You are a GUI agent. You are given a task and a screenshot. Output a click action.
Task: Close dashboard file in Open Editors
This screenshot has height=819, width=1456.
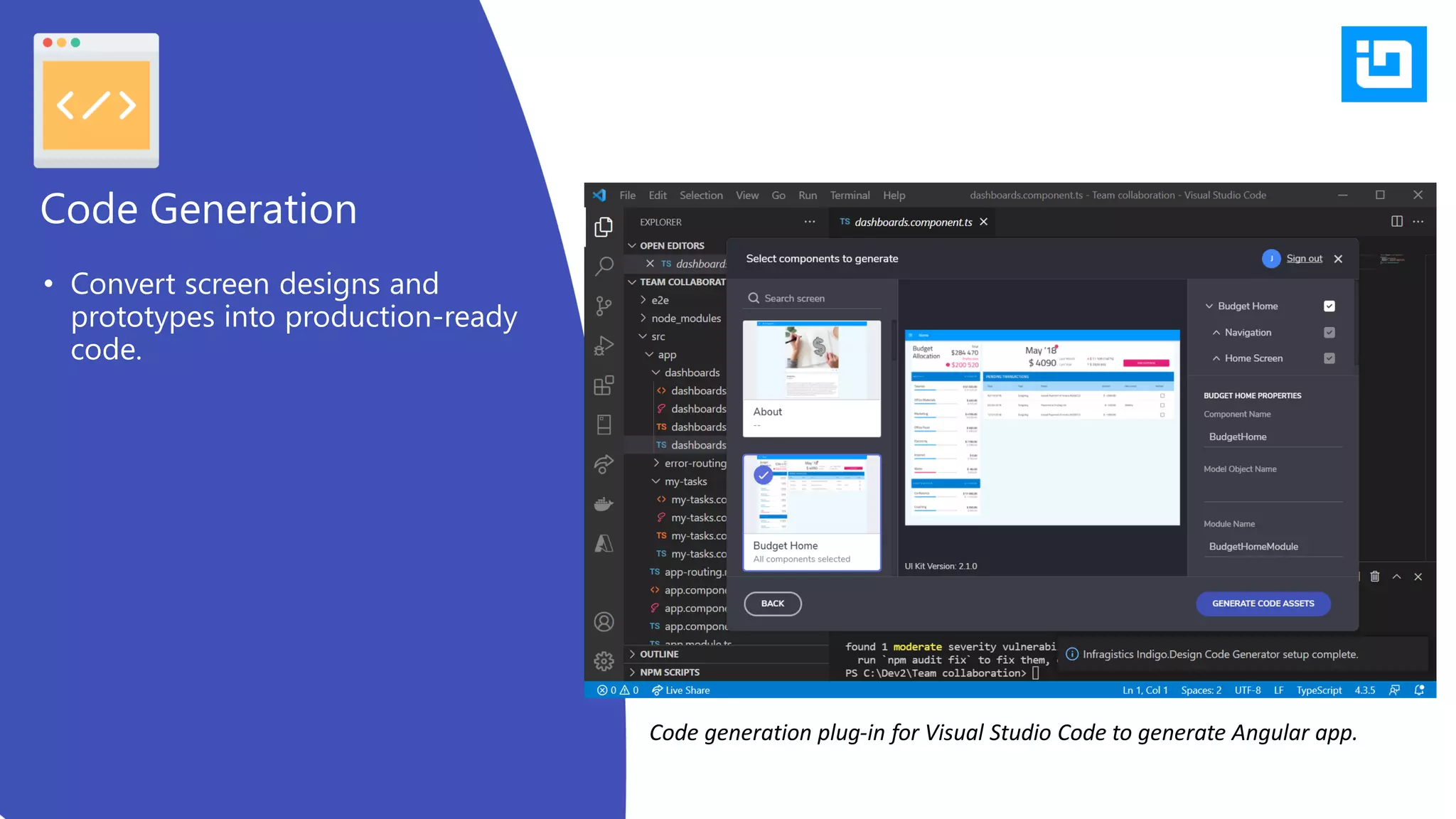pos(650,264)
